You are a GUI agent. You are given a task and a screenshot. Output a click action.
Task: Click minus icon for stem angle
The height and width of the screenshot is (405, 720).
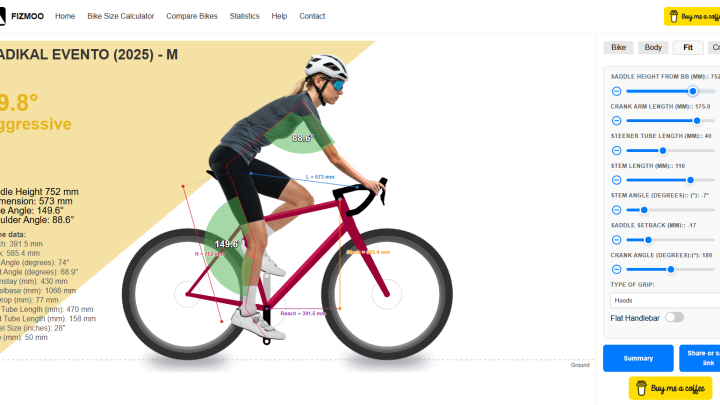click(616, 210)
